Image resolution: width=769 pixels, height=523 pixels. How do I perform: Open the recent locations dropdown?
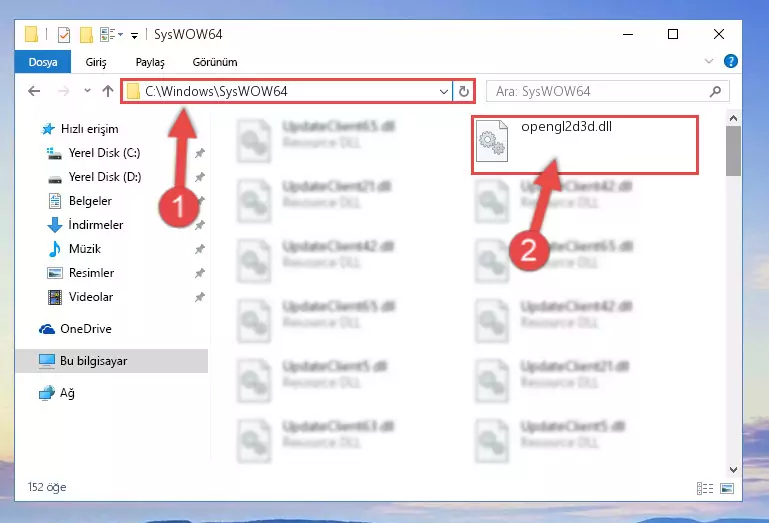tap(87, 91)
